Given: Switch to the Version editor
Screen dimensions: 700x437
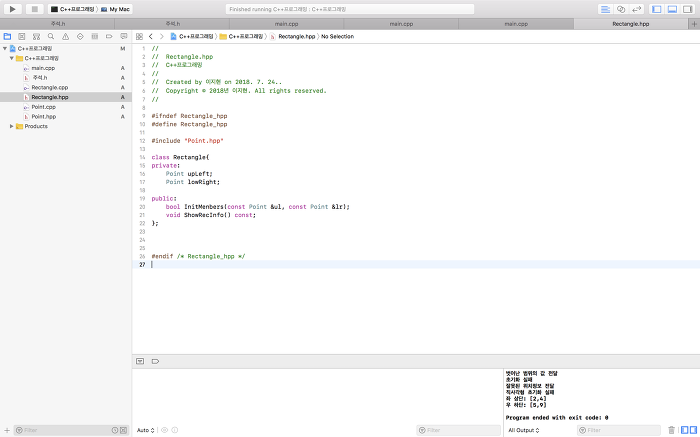Looking at the screenshot, I should 637,9.
